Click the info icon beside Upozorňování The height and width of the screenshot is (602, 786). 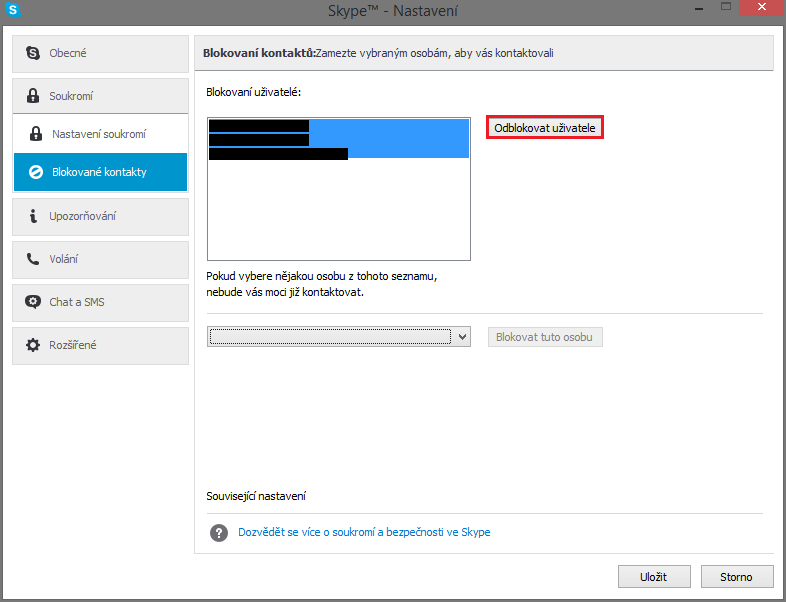[33, 216]
